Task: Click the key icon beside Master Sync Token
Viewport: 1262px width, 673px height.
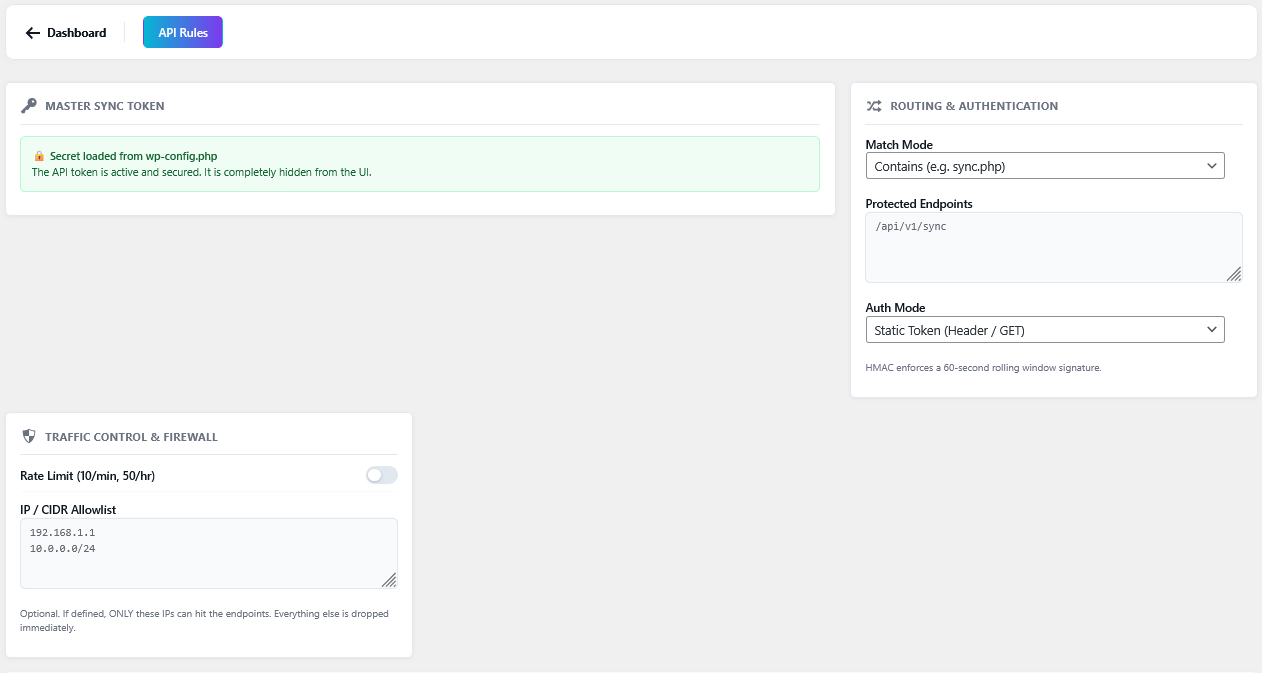Action: pos(29,105)
